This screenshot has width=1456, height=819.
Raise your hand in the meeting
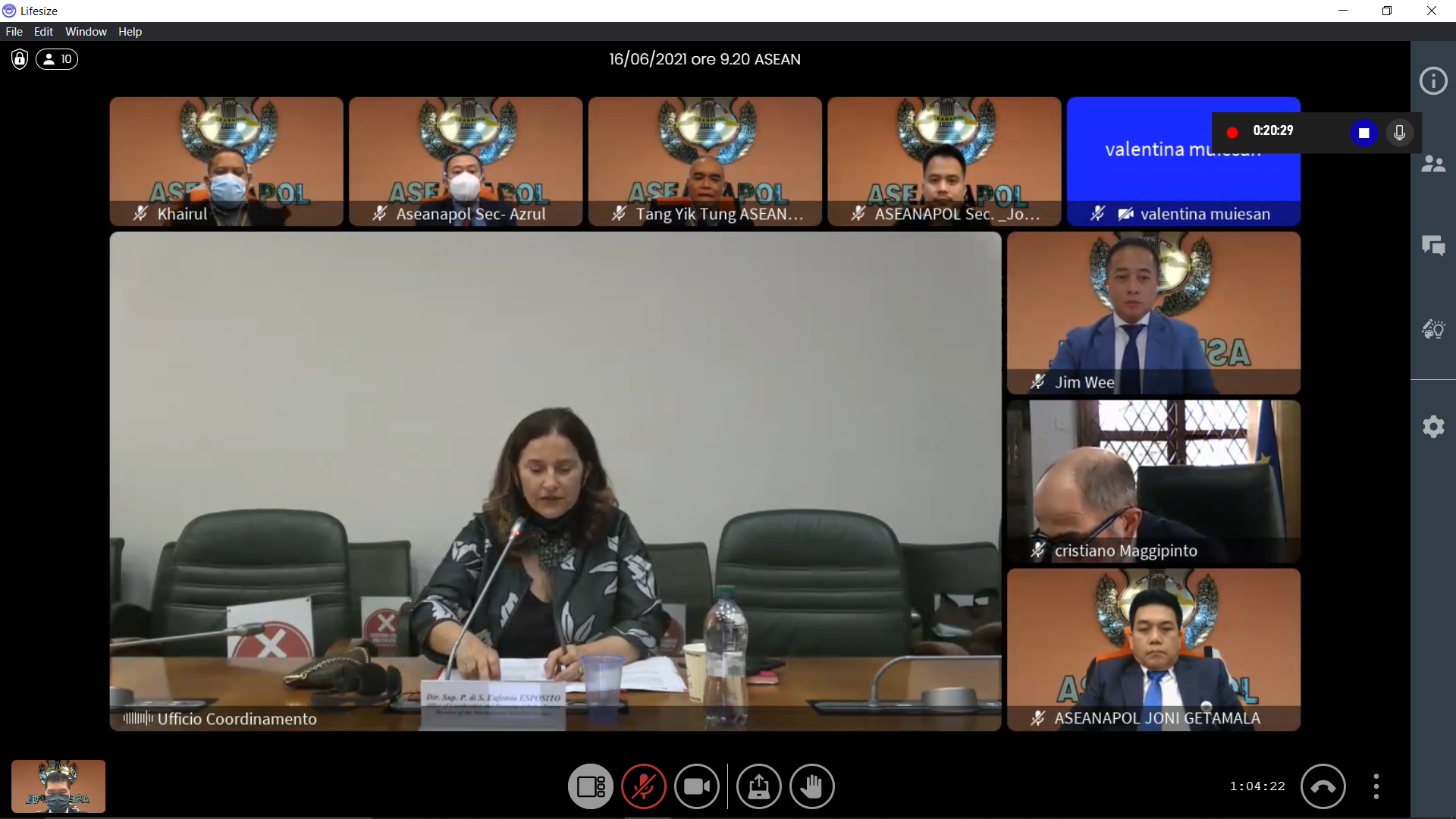click(x=811, y=786)
